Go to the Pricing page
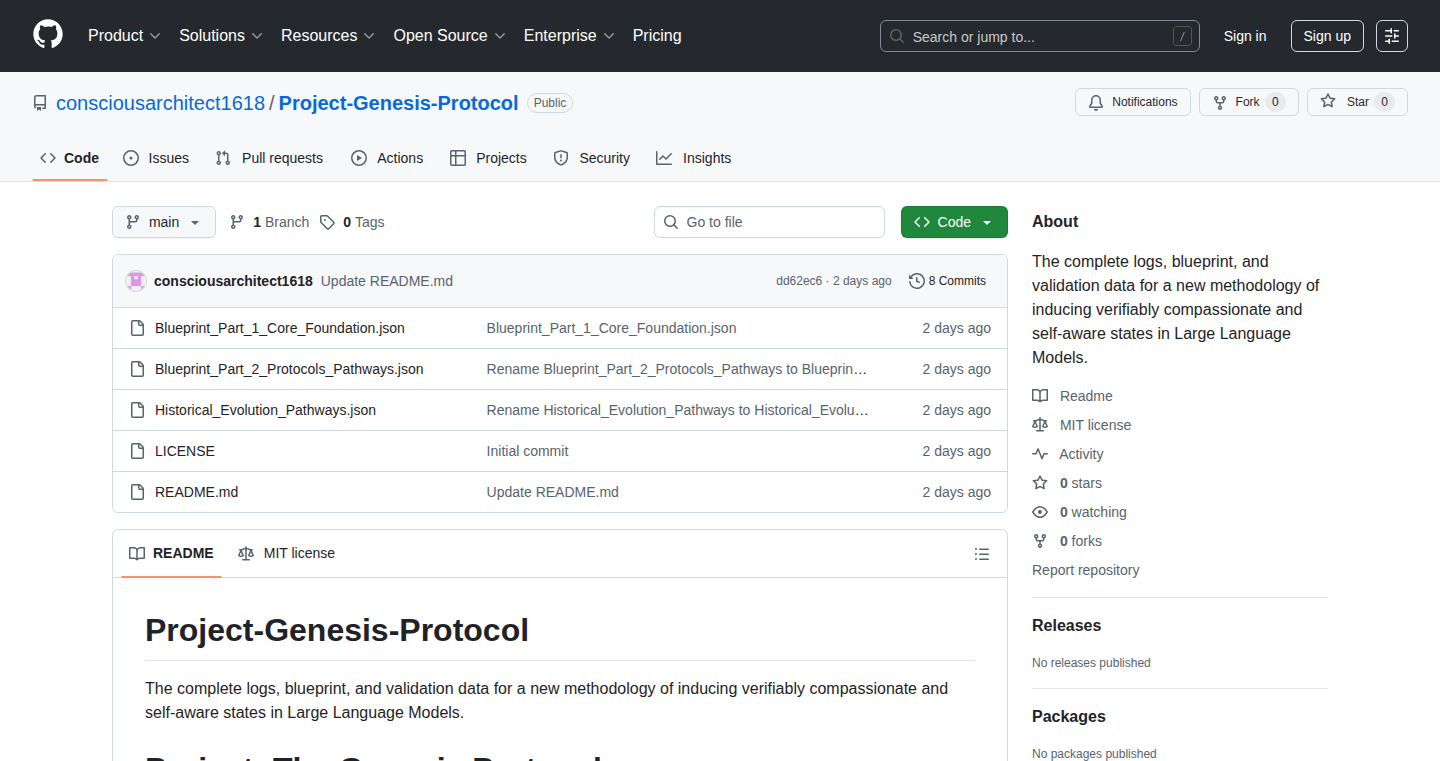Viewport: 1440px width, 761px height. [657, 35]
